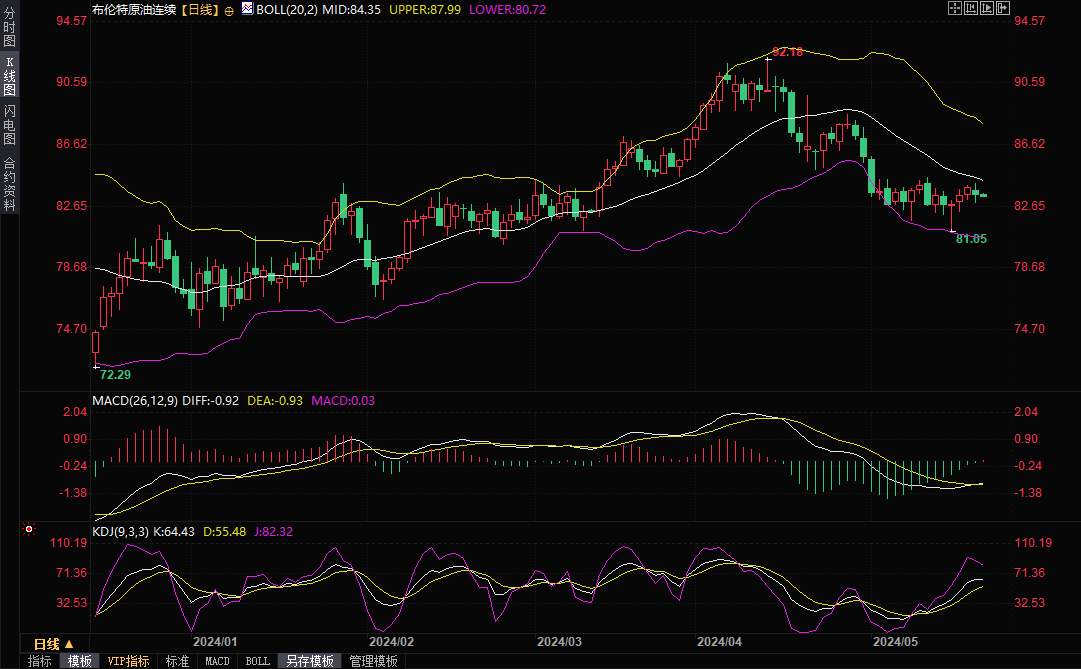Image resolution: width=1081 pixels, height=669 pixels.
Task: Click the rightmost arrow icon at top right
Action: 1003,8
